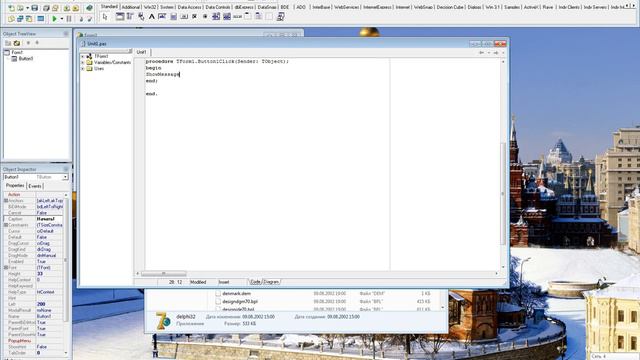Viewport: 640px width, 360px height.
Task: Click the Caption property value field
Action: click(x=49, y=219)
